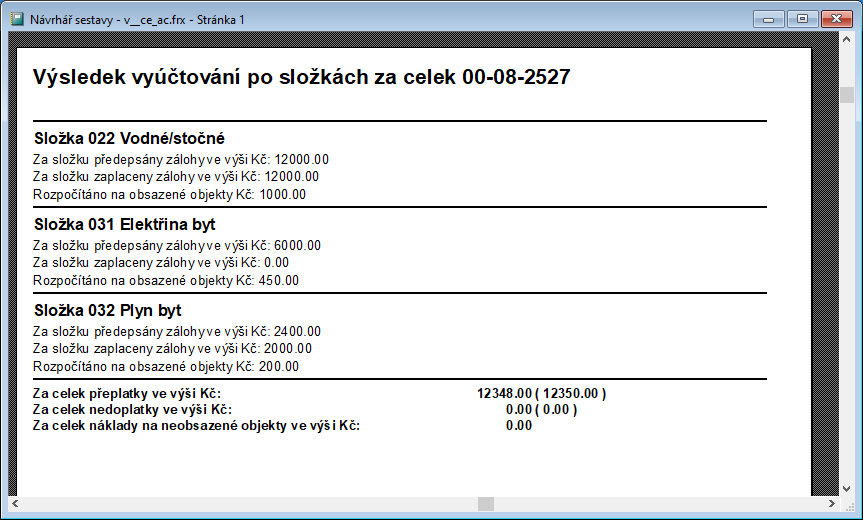Click the 'Za celek přeplatky ve výši Kč' line
The width and height of the screenshot is (863, 520).
coord(127,393)
